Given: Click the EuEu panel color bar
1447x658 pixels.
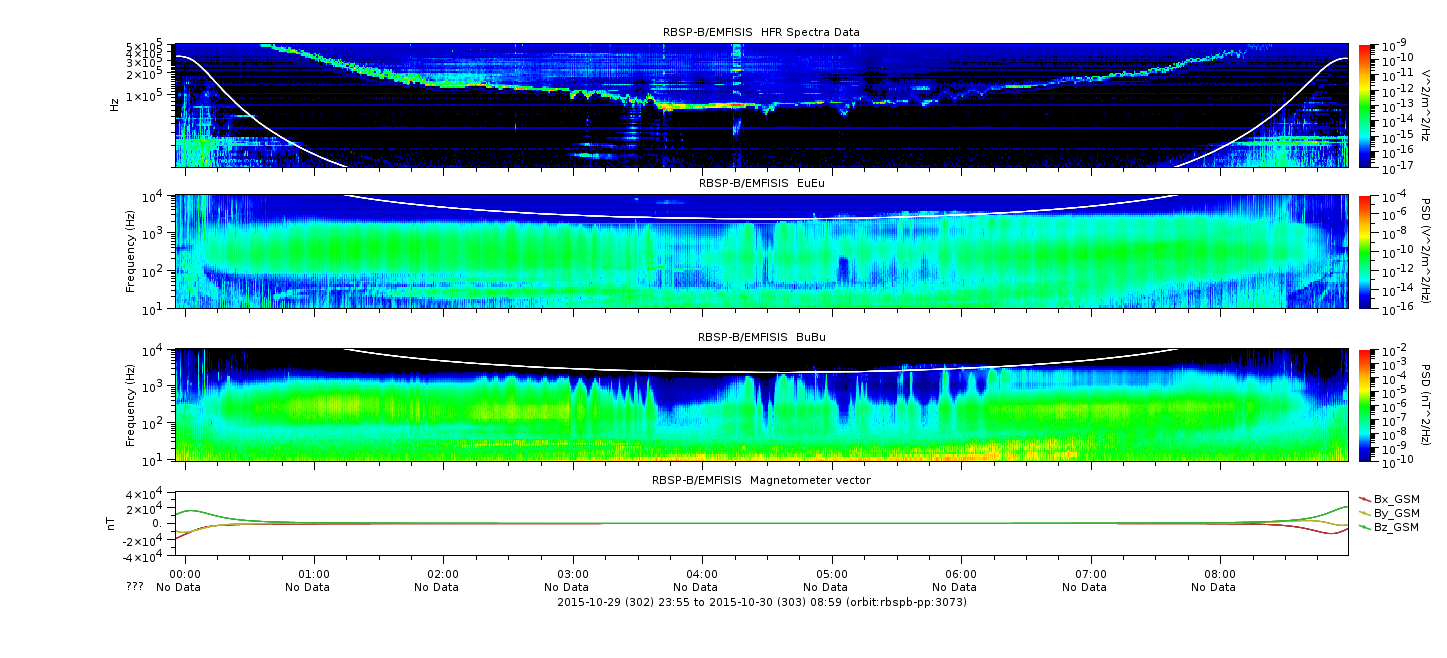Looking at the screenshot, I should (x=1364, y=251).
